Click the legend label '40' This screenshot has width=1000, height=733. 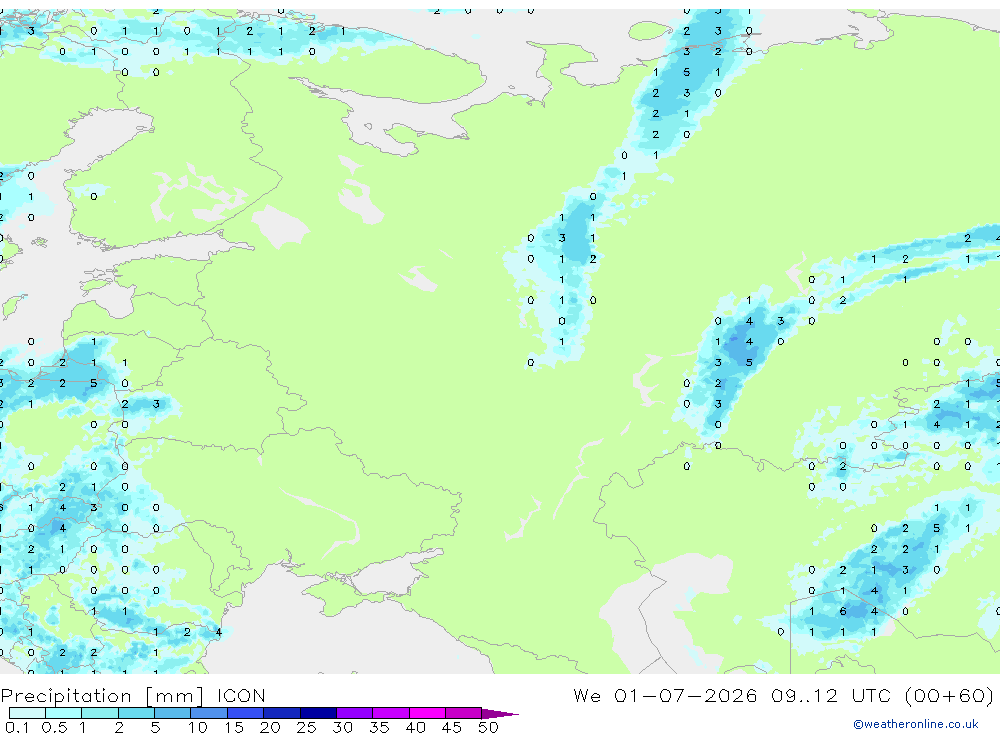(416, 727)
